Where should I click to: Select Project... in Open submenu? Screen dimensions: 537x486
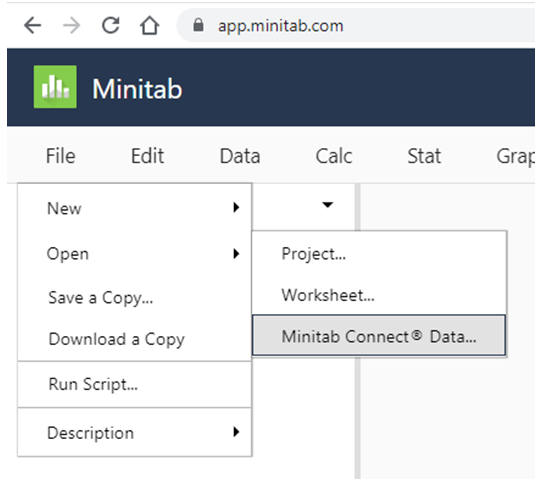click(x=379, y=254)
